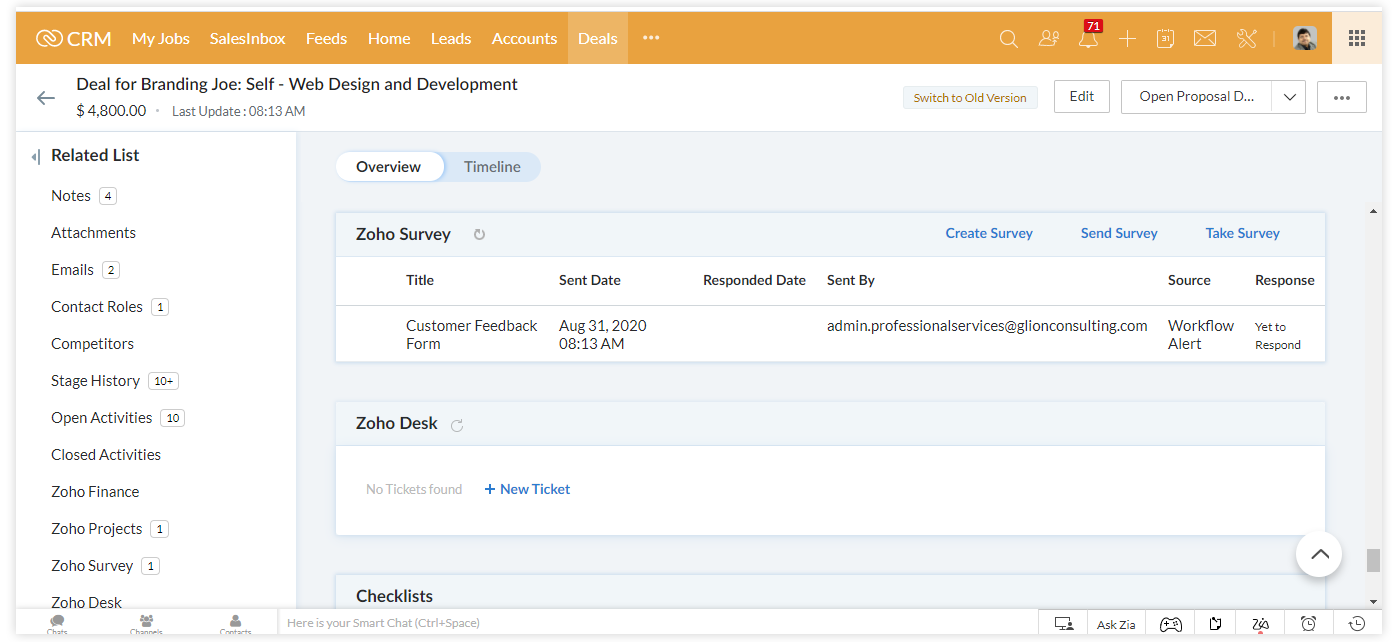Click the Ask Zia button
This screenshot has height=642, width=1398.
coord(1116,624)
